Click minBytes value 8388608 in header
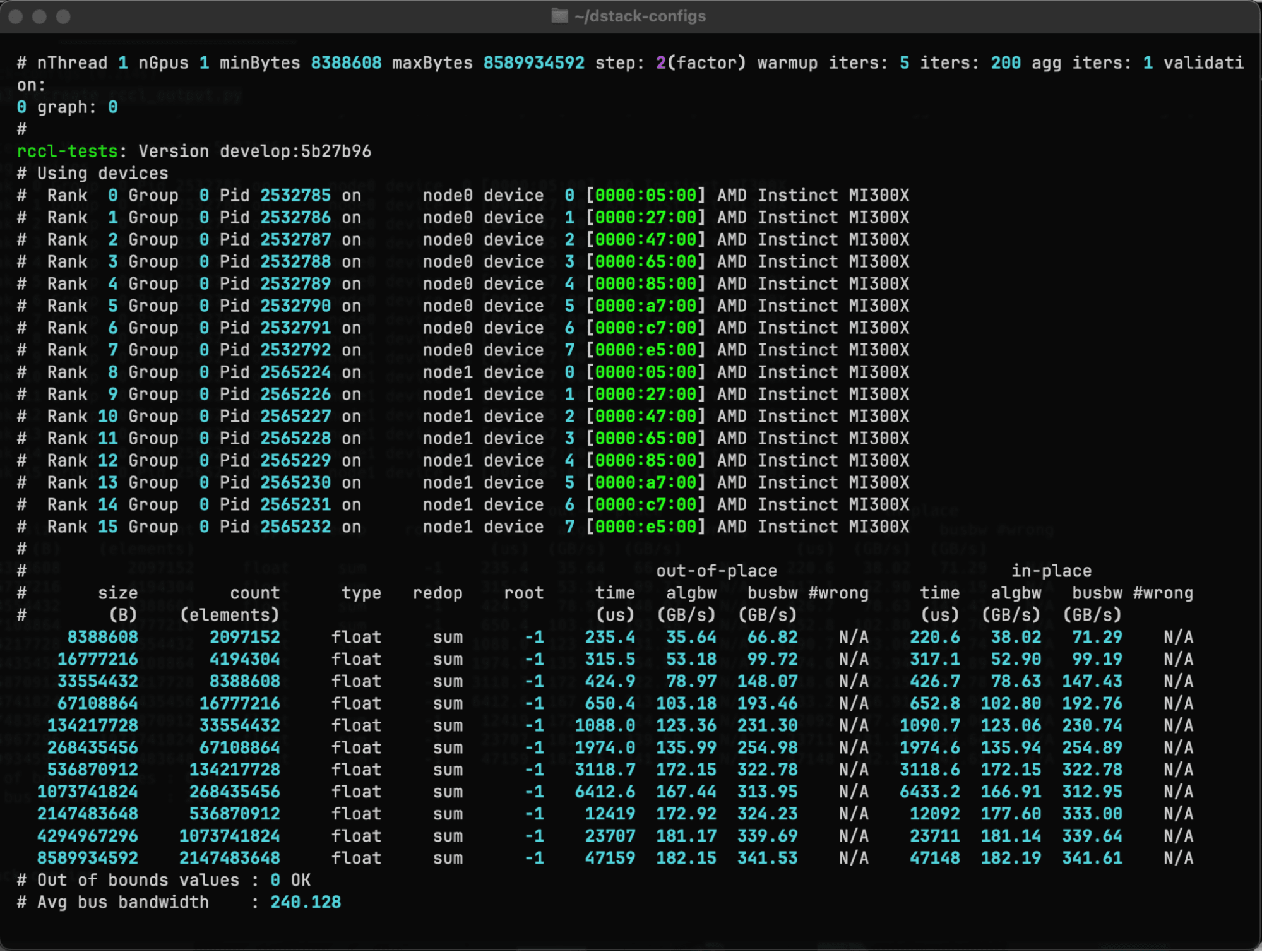Screen dimensions: 1262x952 point(346,63)
